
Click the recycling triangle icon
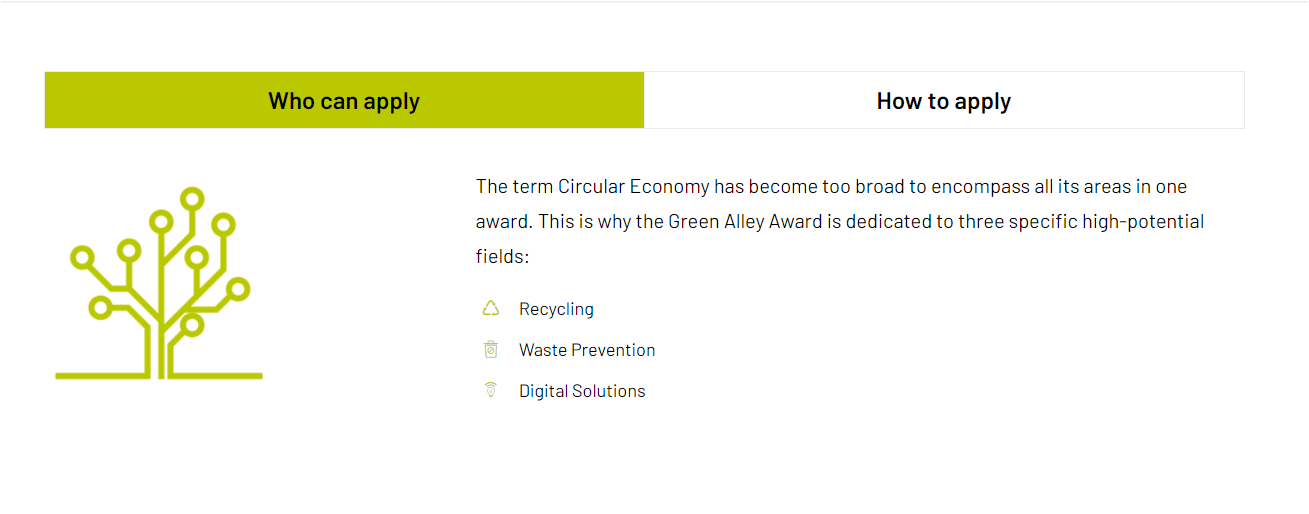490,309
